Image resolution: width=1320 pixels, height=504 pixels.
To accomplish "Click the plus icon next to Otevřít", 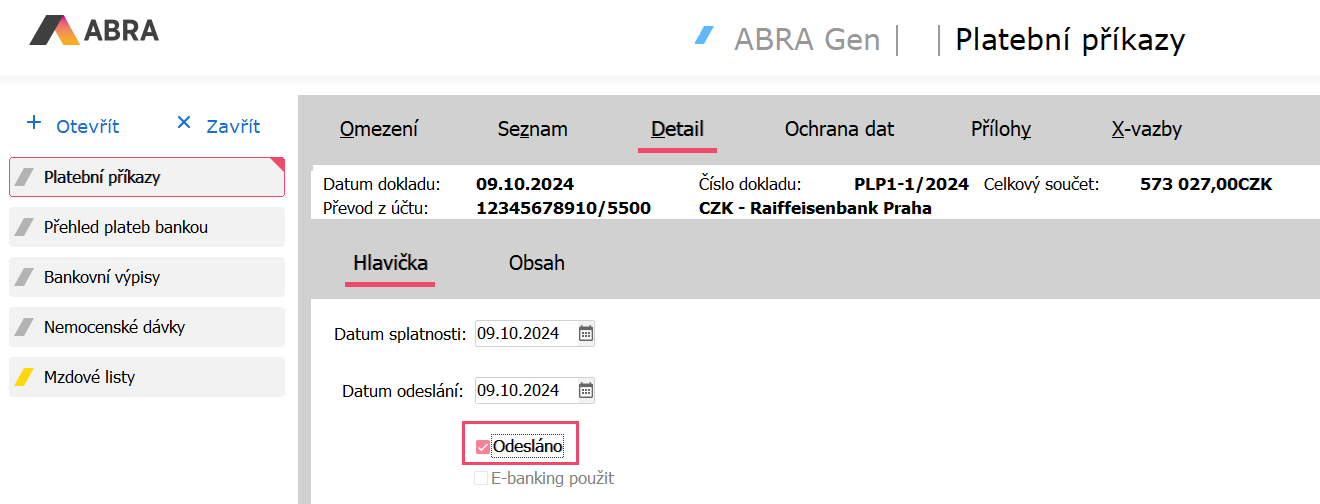I will click(34, 124).
